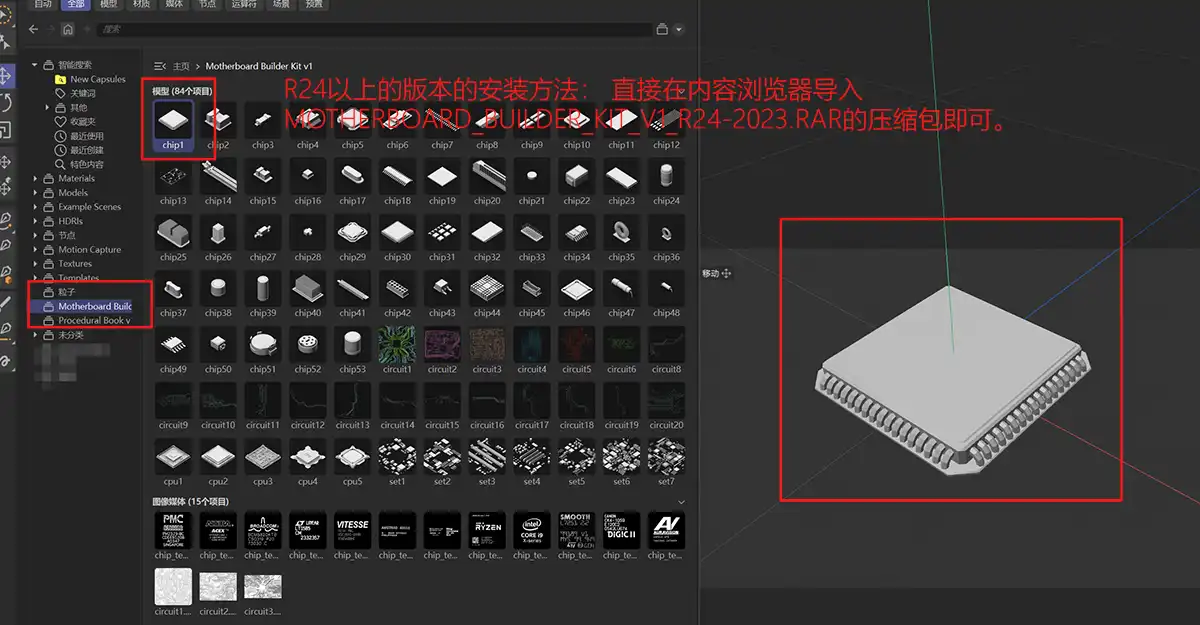Image resolution: width=1200 pixels, height=625 pixels.
Task: Toggle the tree panel icon before 主页
Action: pyautogui.click(x=159, y=66)
